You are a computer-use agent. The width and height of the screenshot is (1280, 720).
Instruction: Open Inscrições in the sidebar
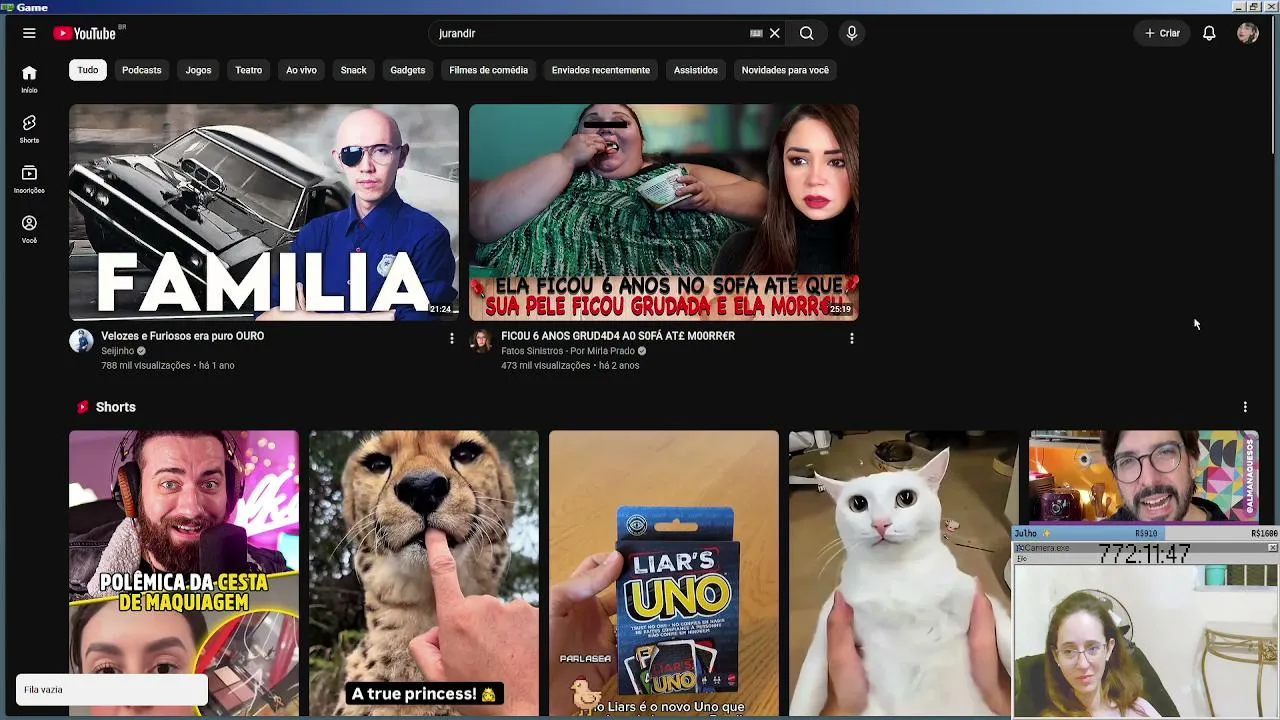coord(29,179)
